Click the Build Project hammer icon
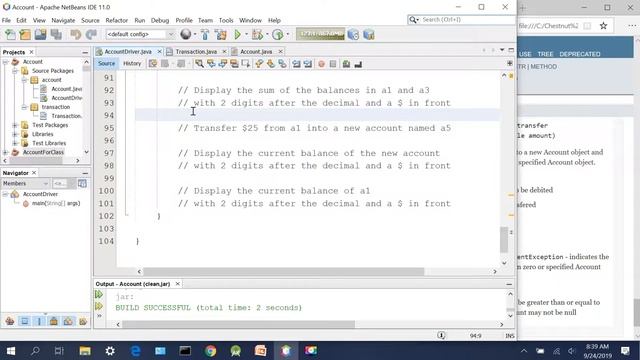 click(205, 35)
